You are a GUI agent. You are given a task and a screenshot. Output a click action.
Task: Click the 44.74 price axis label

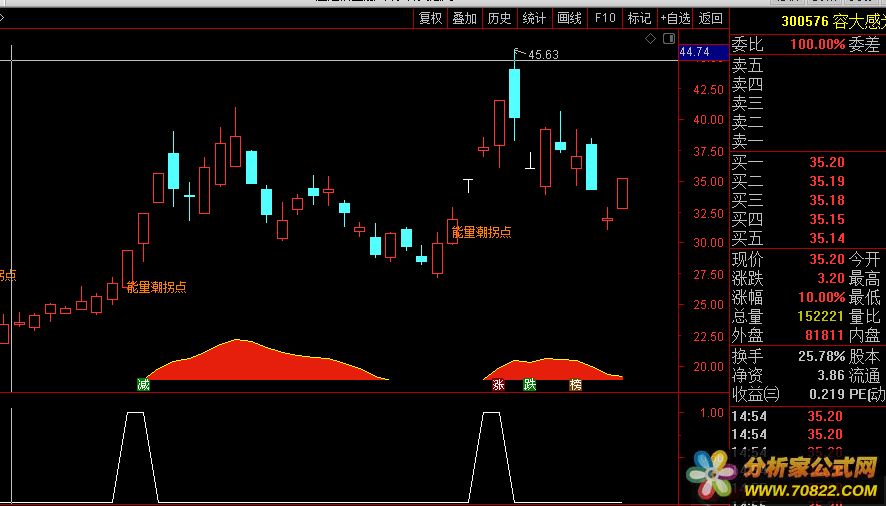[x=694, y=52]
